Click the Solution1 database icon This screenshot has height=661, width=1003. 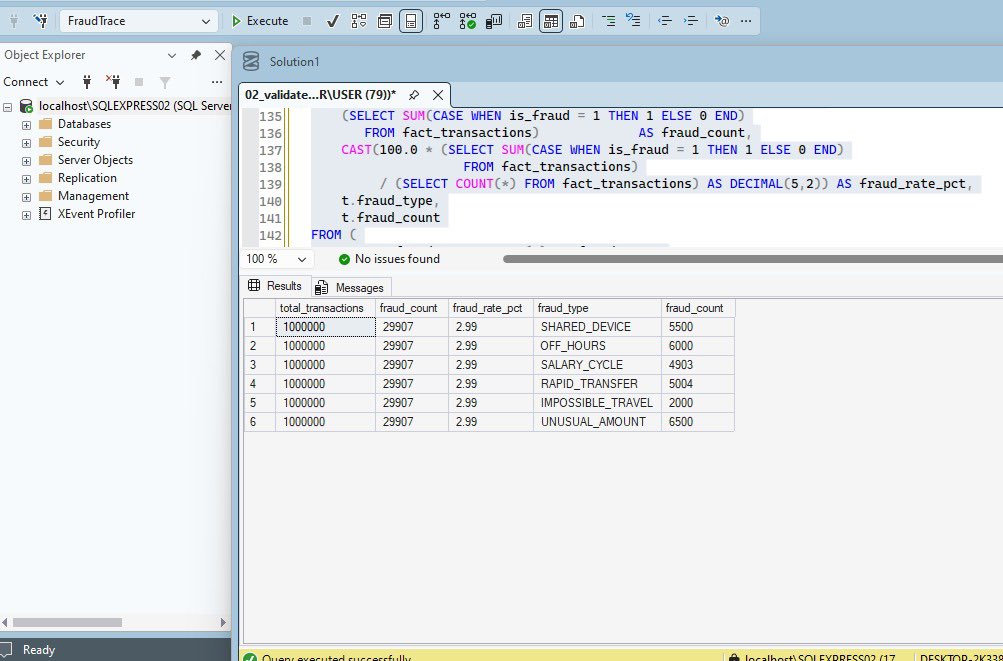(x=251, y=61)
